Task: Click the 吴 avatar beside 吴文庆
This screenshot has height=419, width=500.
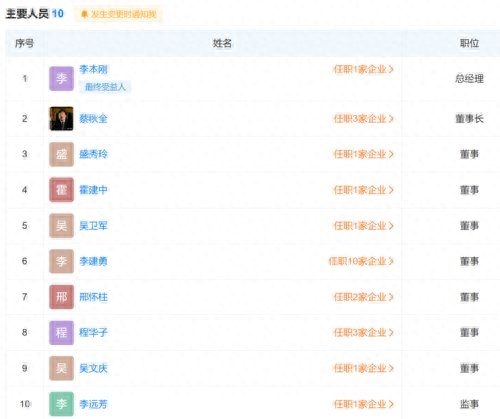Action: (x=61, y=368)
